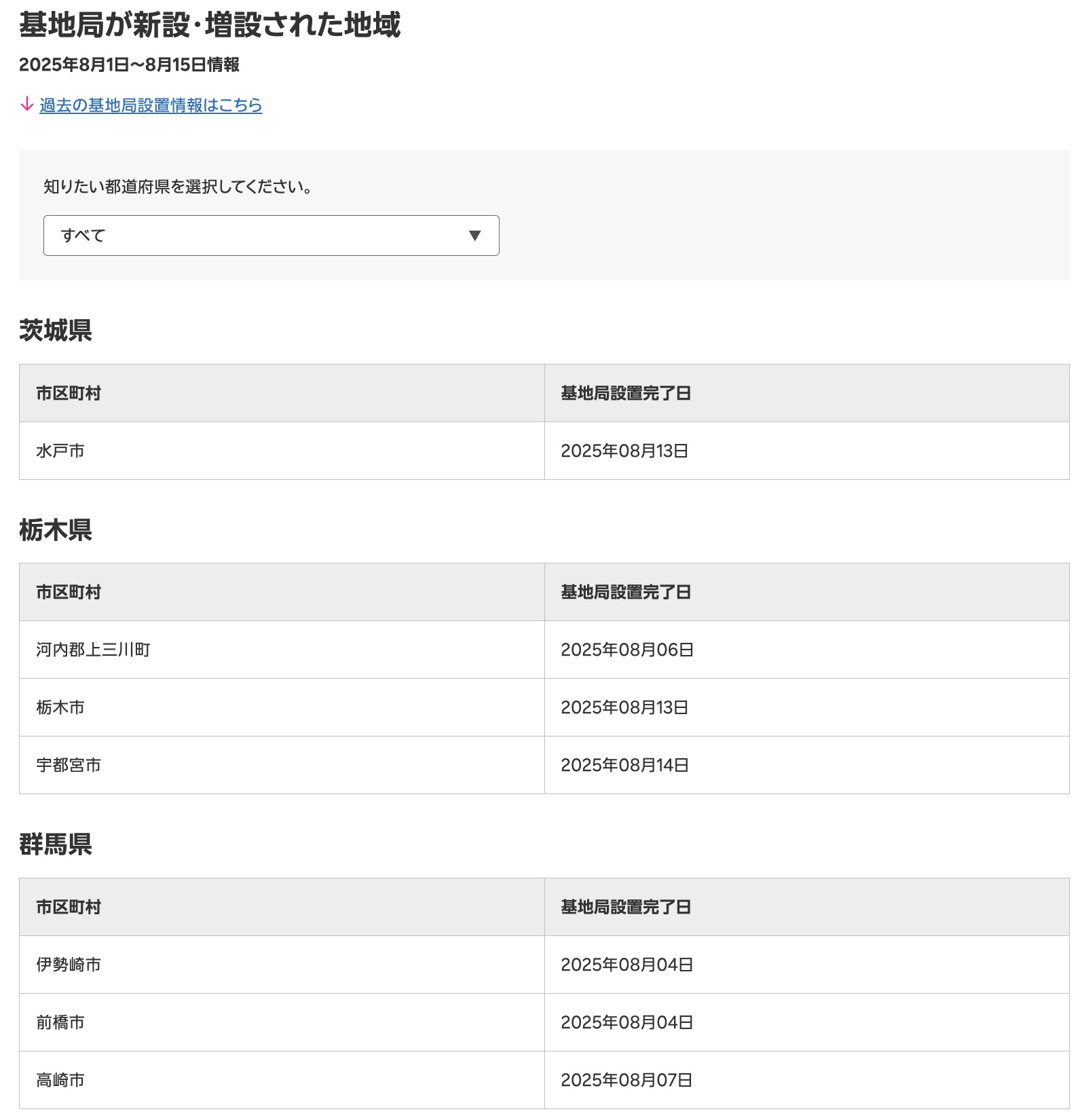Click the date 2025年08月14日
This screenshot has width=1086, height=1120.
tap(806, 765)
